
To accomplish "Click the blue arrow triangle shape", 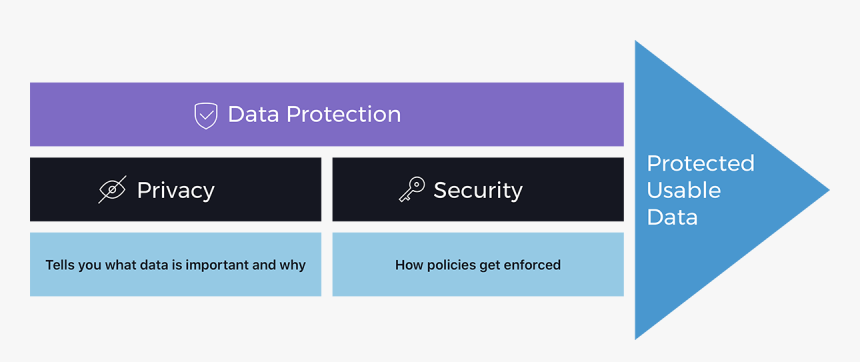I will click(x=713, y=190).
